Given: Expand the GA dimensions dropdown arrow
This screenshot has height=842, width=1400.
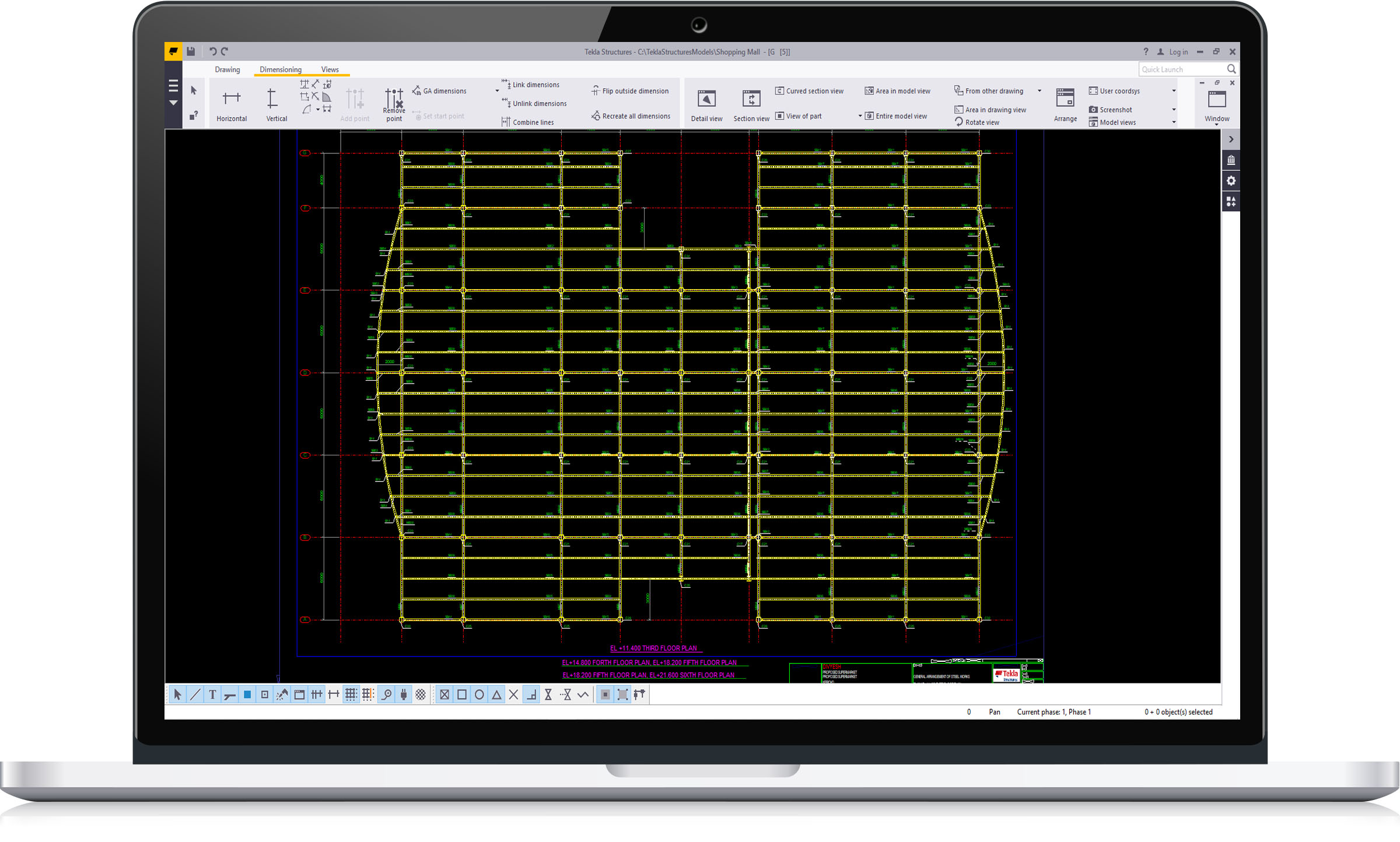Looking at the screenshot, I should 497,91.
